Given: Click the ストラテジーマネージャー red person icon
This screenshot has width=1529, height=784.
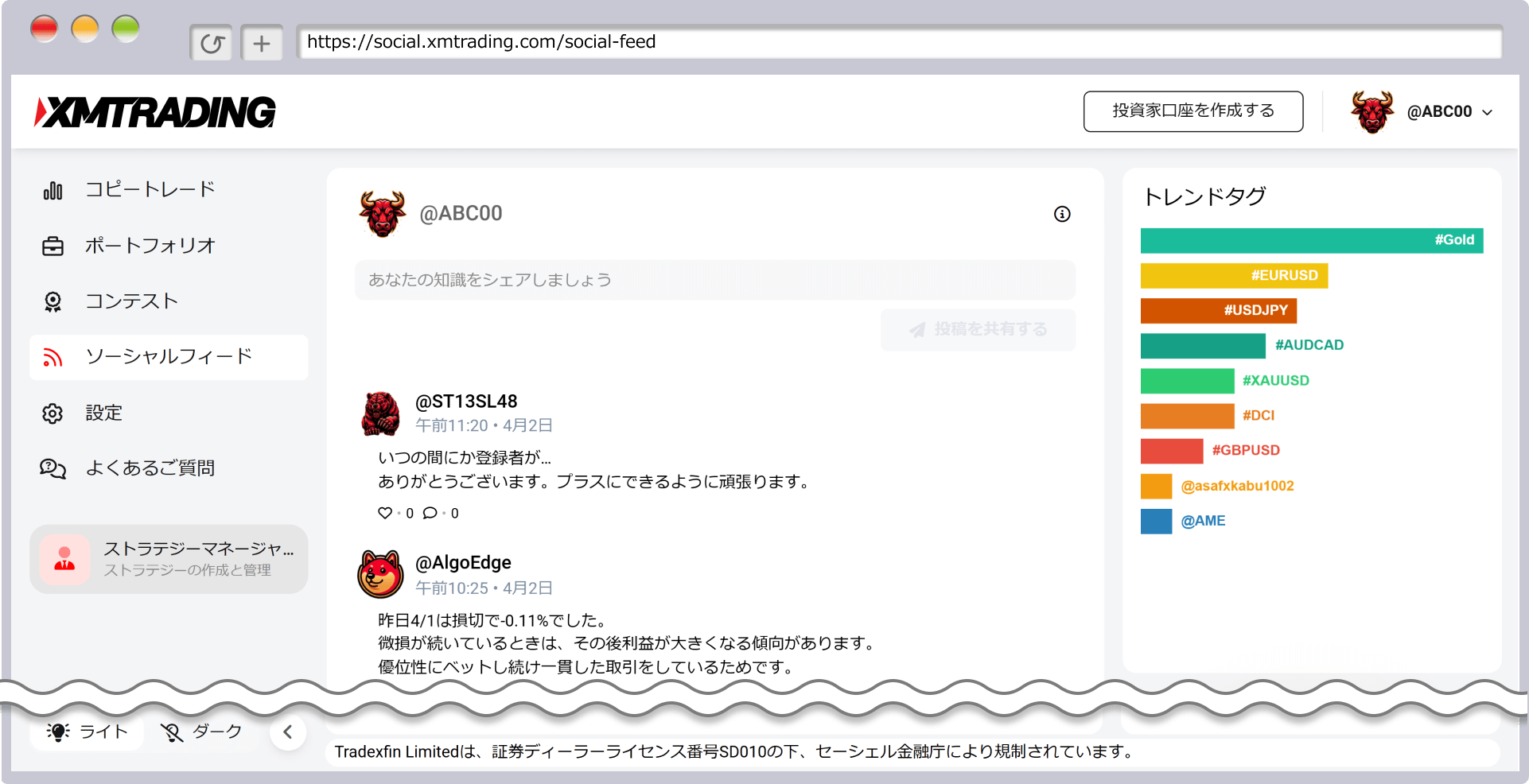Looking at the screenshot, I should pos(64,559).
